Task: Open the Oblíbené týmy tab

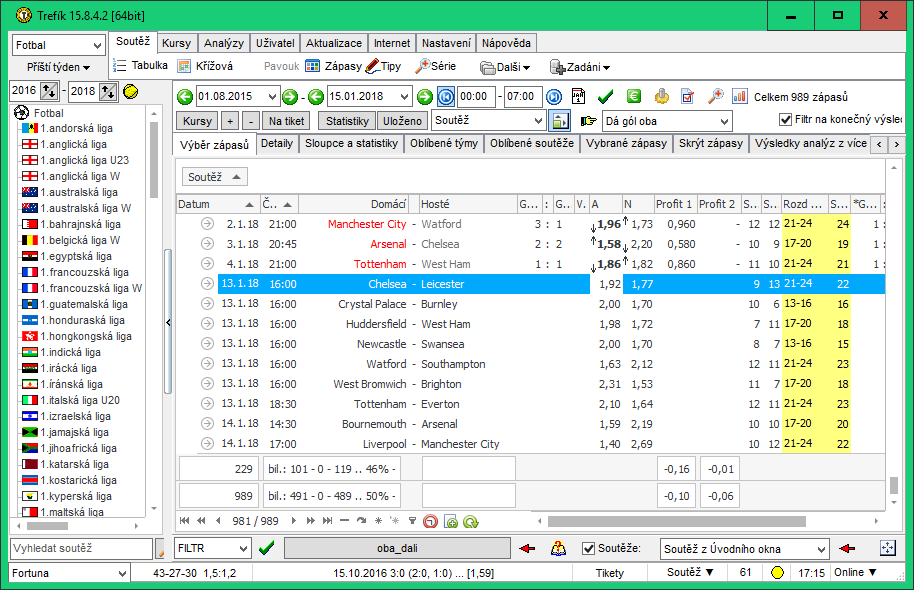Action: (444, 143)
